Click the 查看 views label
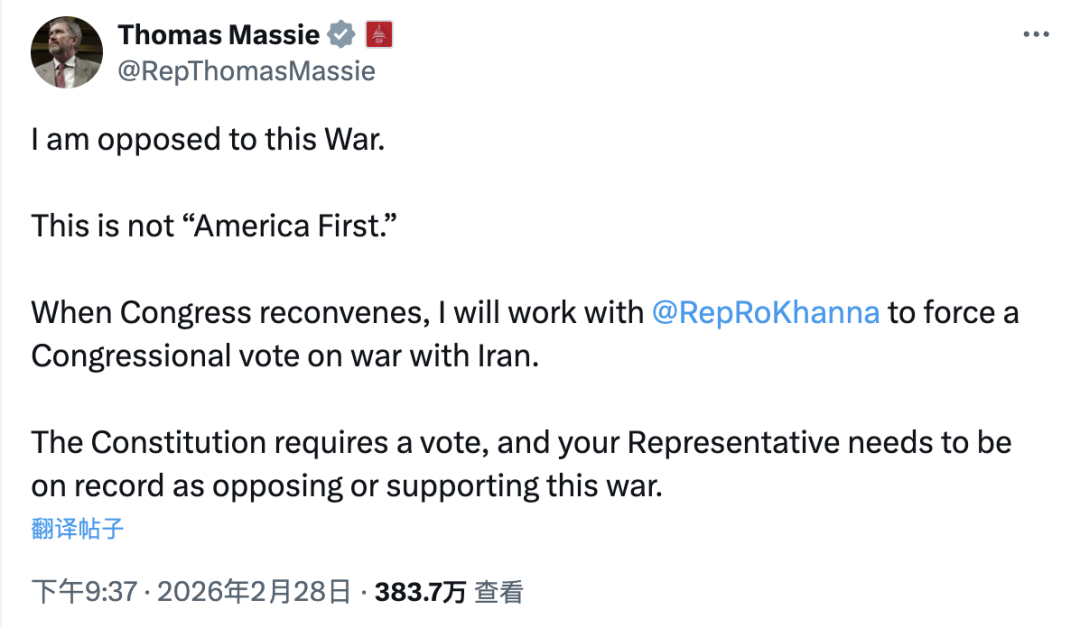 [498, 592]
